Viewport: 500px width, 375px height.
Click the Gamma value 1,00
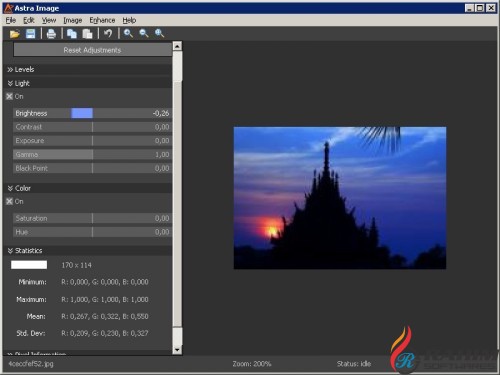(162, 155)
